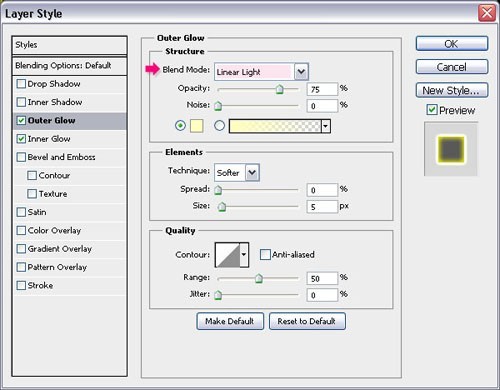Open the Contour picker arrow
This screenshot has height=390, width=500.
pyautogui.click(x=244, y=255)
